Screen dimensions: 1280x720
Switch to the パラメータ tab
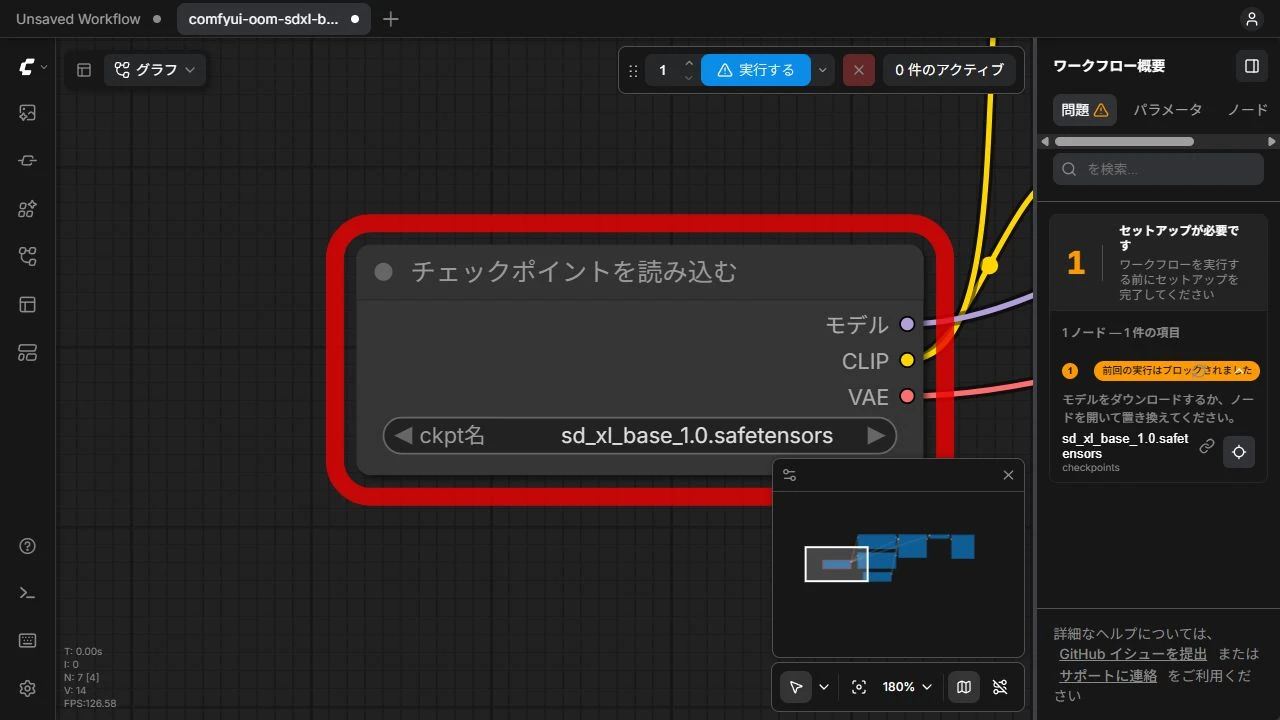pyautogui.click(x=1168, y=110)
